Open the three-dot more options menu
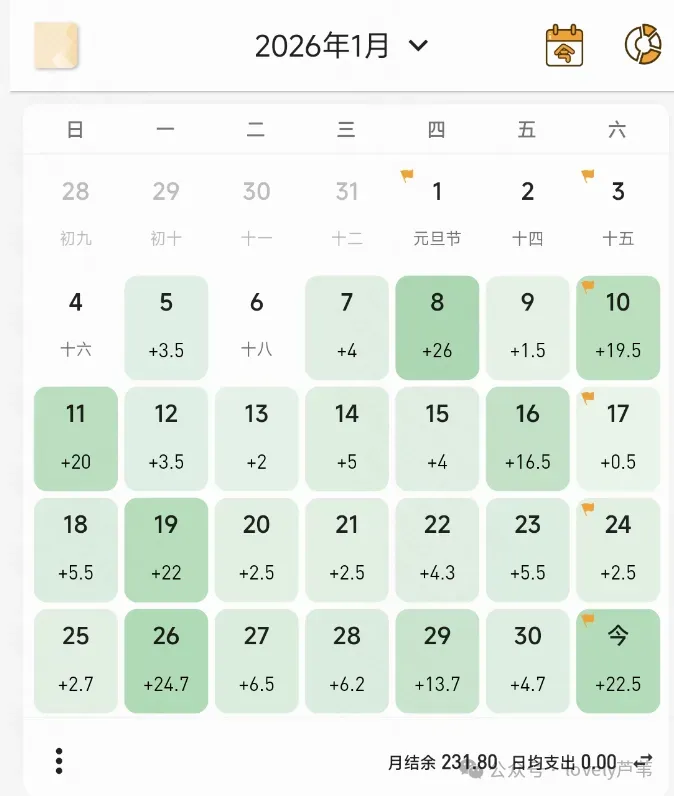This screenshot has width=674, height=796. point(59,761)
